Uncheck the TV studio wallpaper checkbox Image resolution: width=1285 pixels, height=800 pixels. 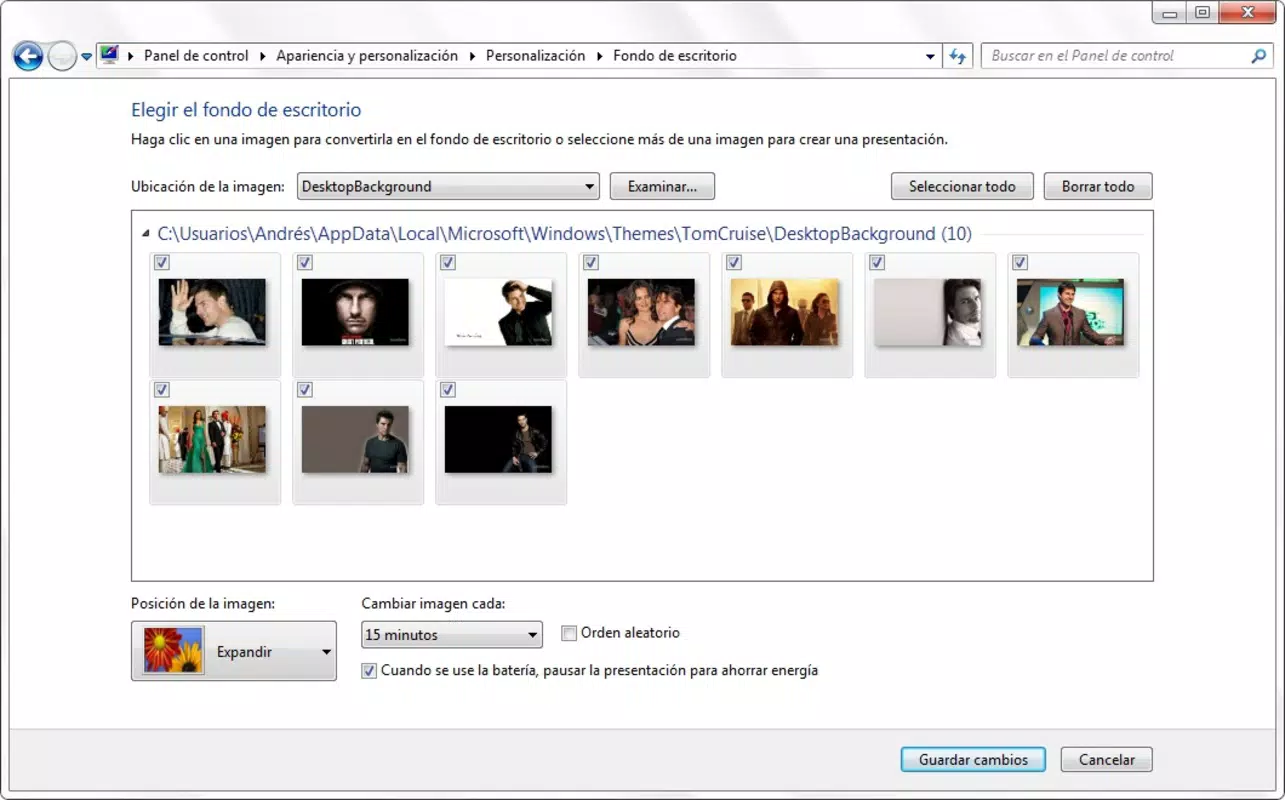tap(1020, 263)
